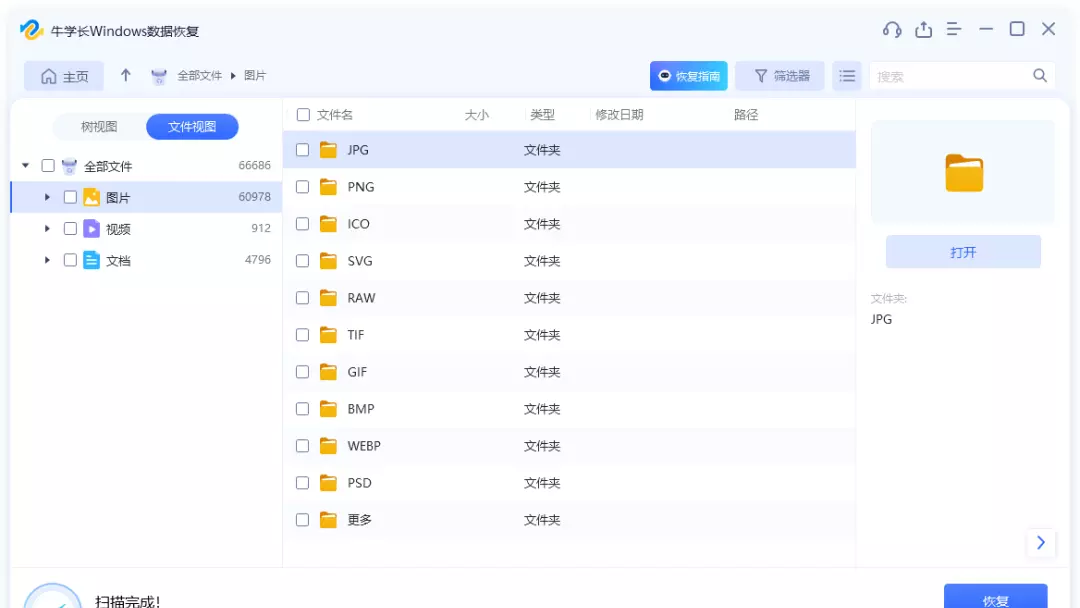Click the 全部文件 drive icon in tree

tap(70, 166)
